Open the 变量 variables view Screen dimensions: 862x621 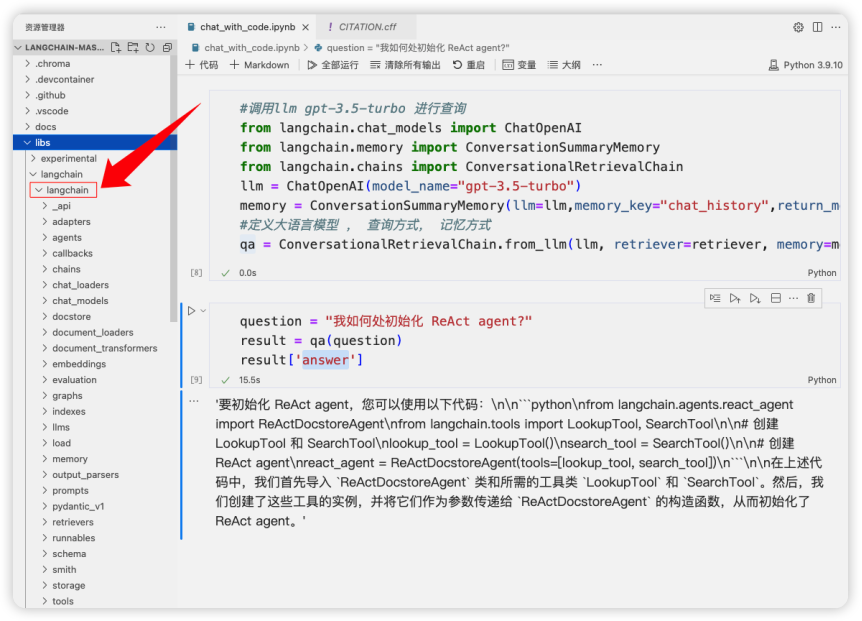519,65
